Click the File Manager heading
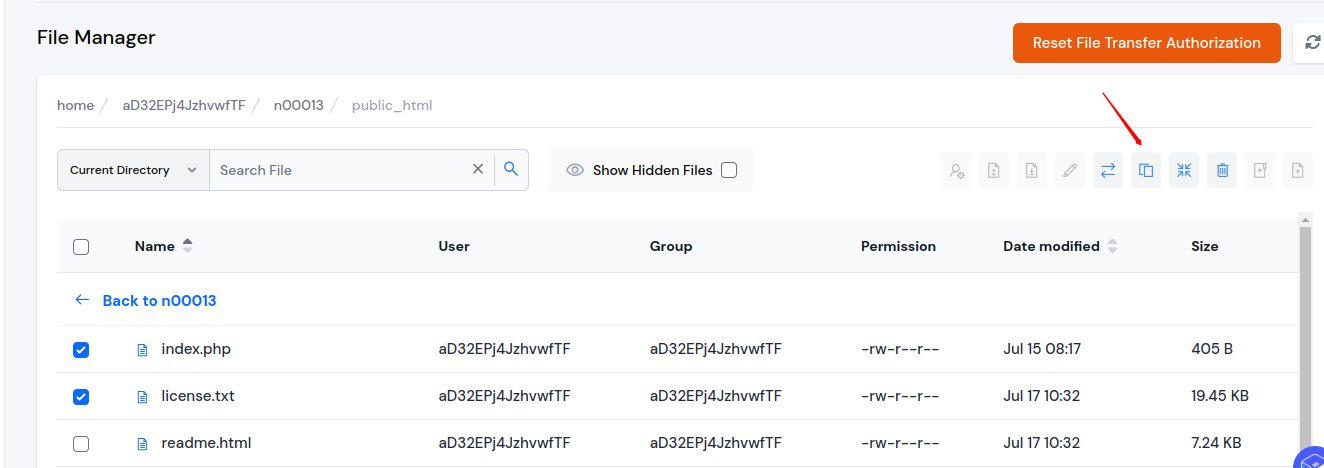Screen dimensions: 1324x468 click(96, 38)
